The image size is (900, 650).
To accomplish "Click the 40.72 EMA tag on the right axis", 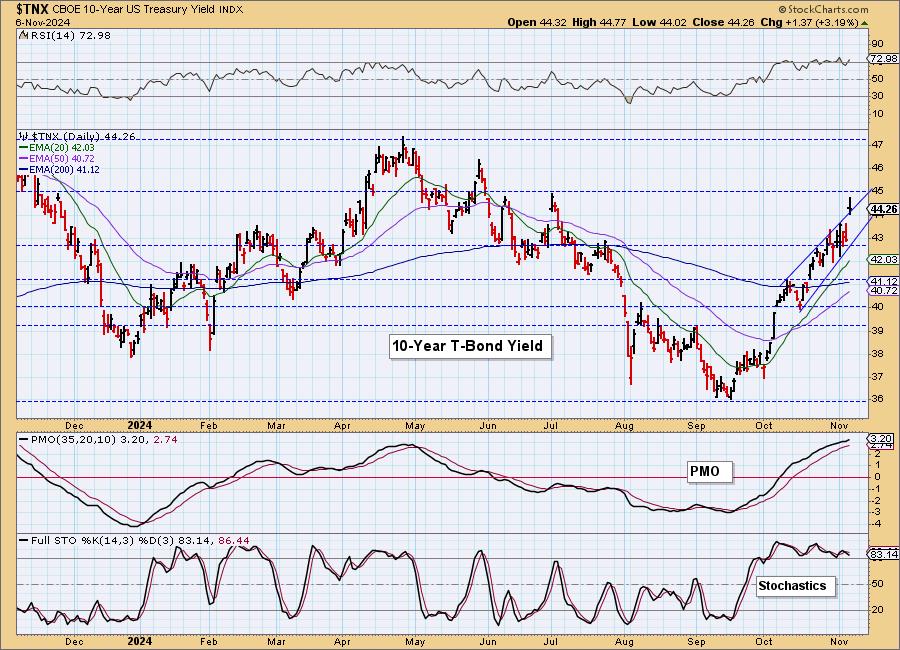I will tap(884, 291).
